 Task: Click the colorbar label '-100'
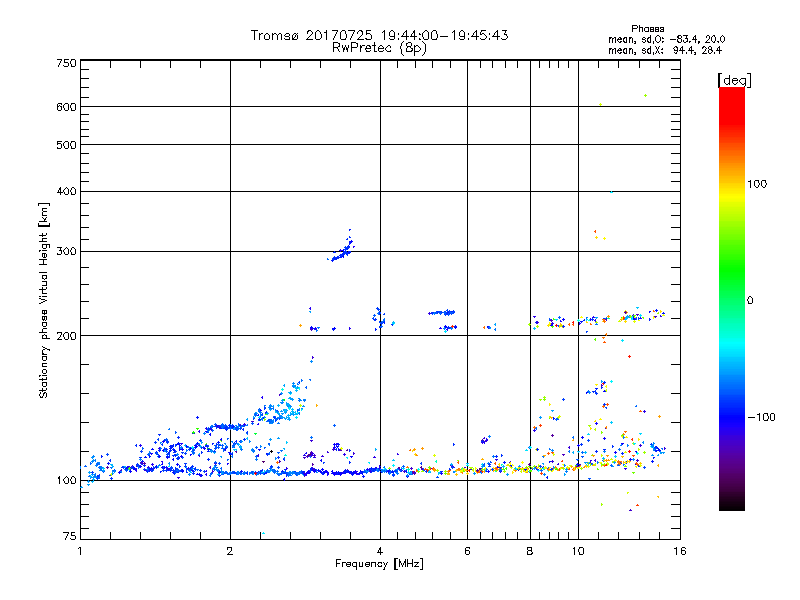[761, 417]
